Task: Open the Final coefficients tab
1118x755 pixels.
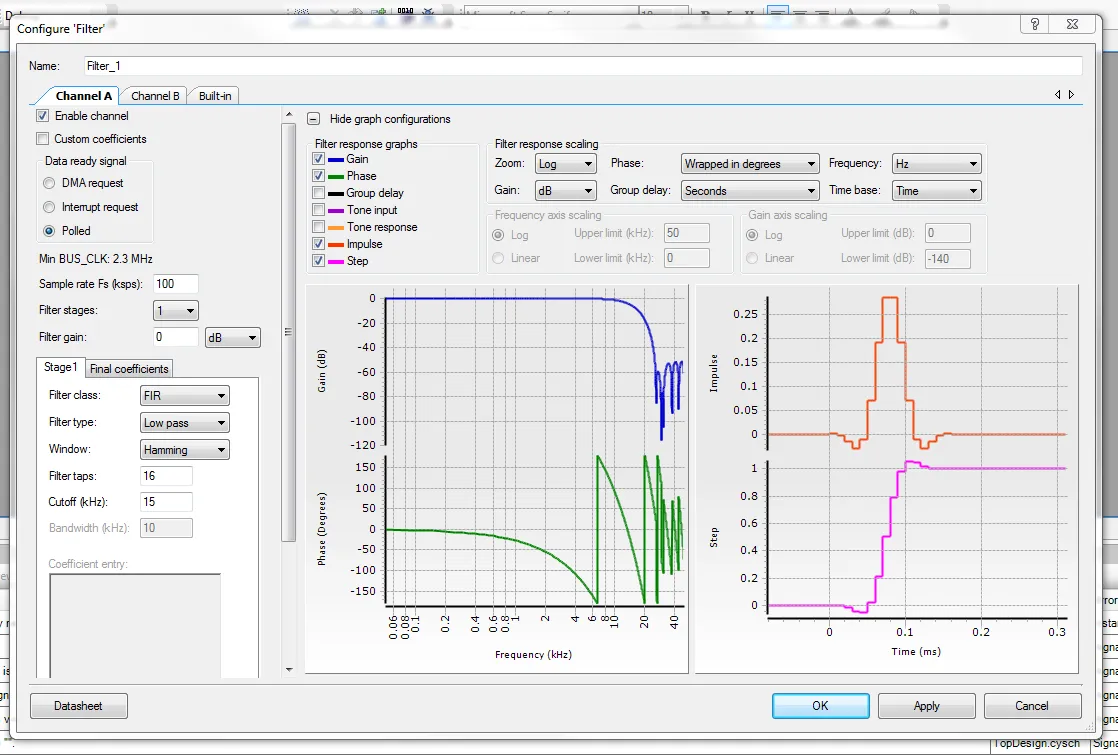Action: point(129,368)
